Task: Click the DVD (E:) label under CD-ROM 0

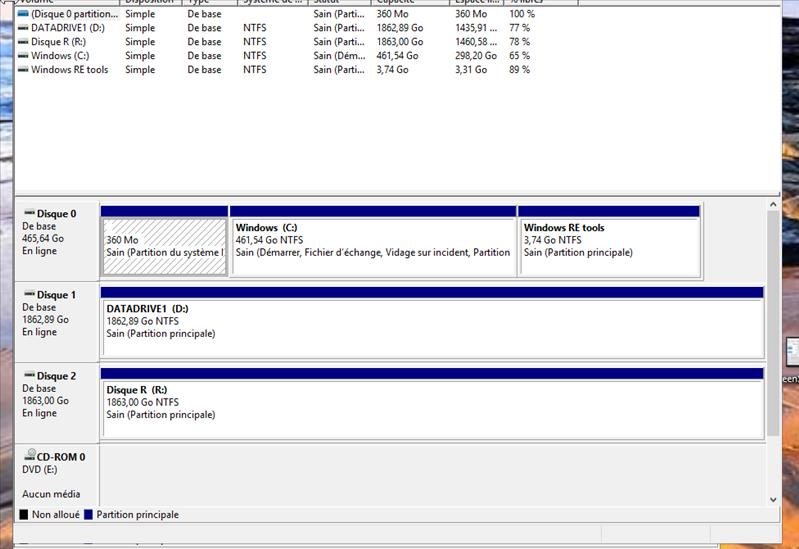Action: coord(40,469)
